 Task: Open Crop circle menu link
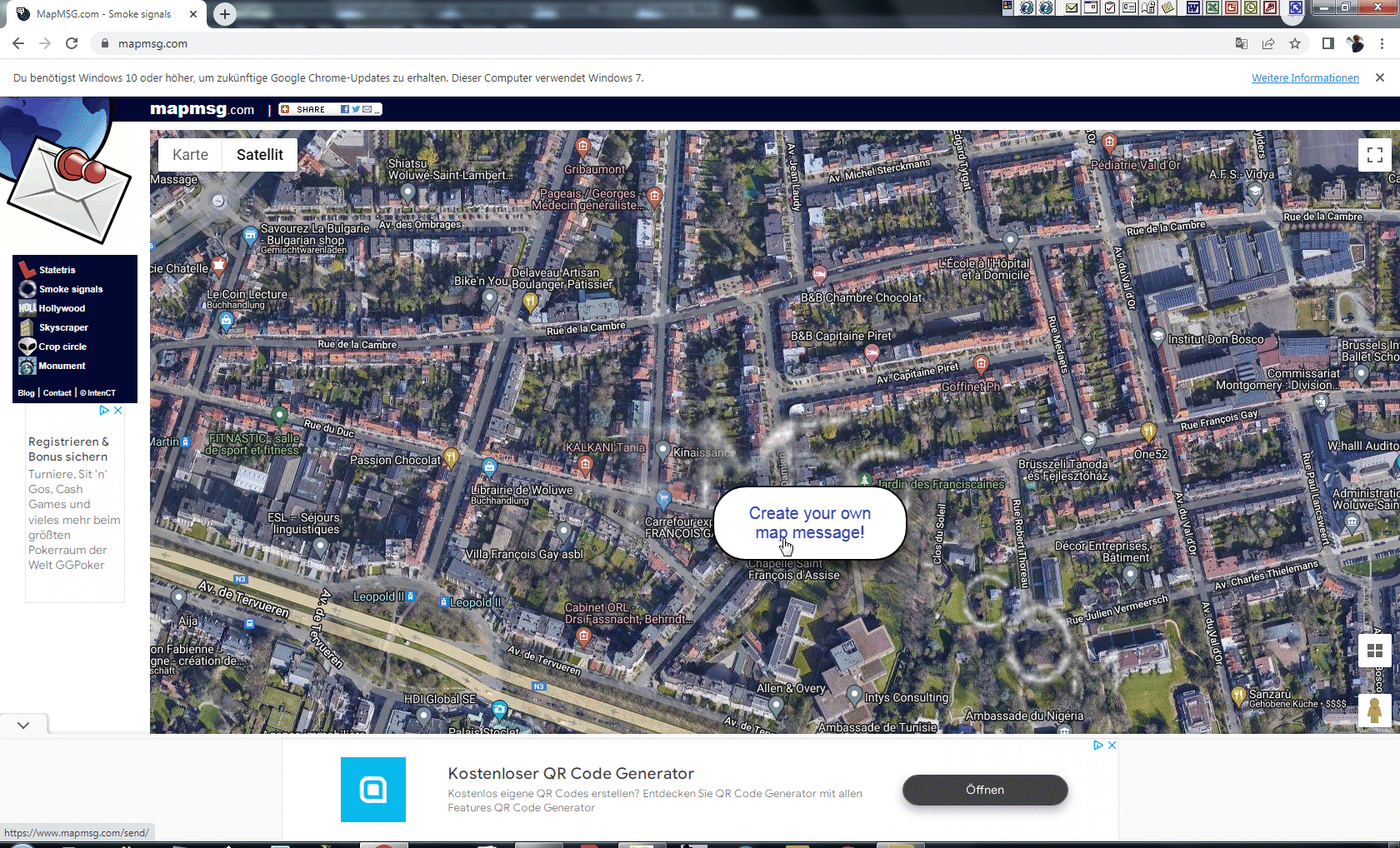click(x=62, y=347)
